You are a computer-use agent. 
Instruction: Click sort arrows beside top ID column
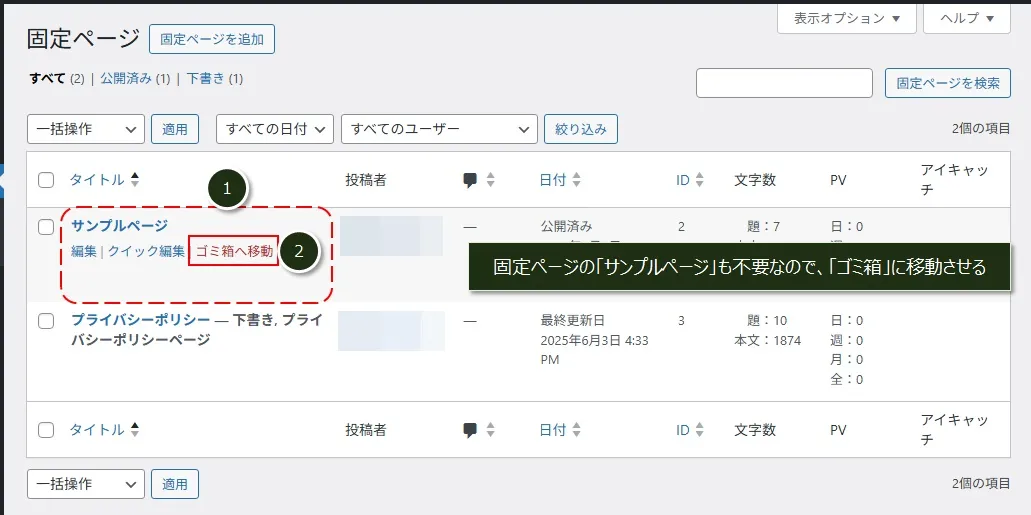click(700, 180)
